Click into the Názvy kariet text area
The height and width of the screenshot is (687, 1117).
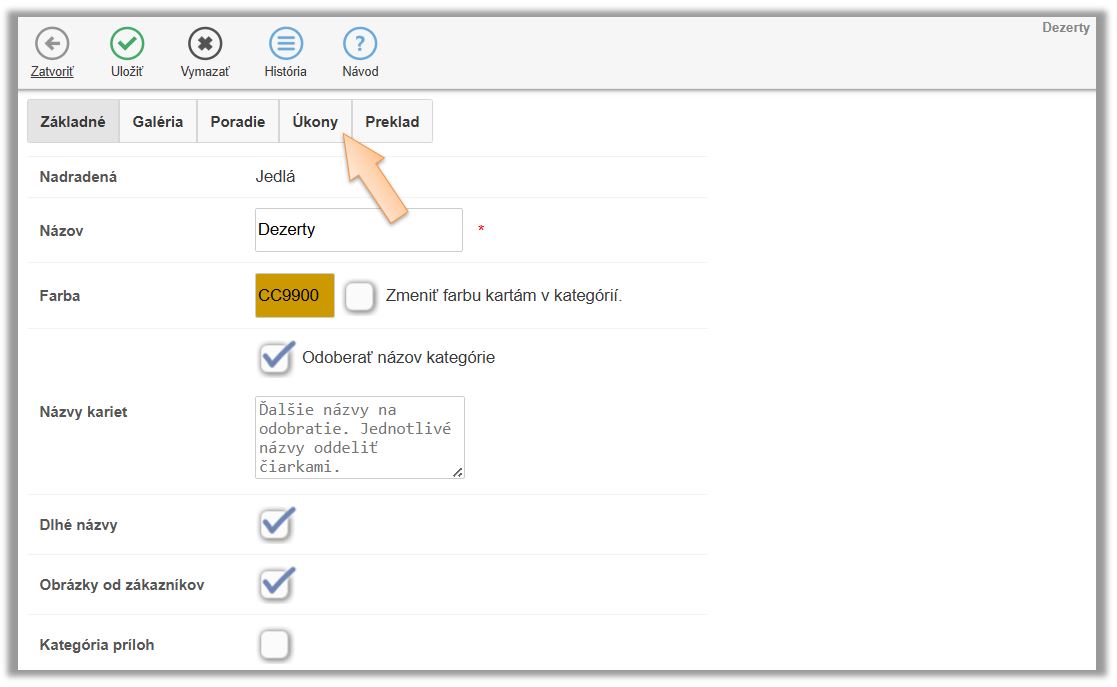click(359, 437)
